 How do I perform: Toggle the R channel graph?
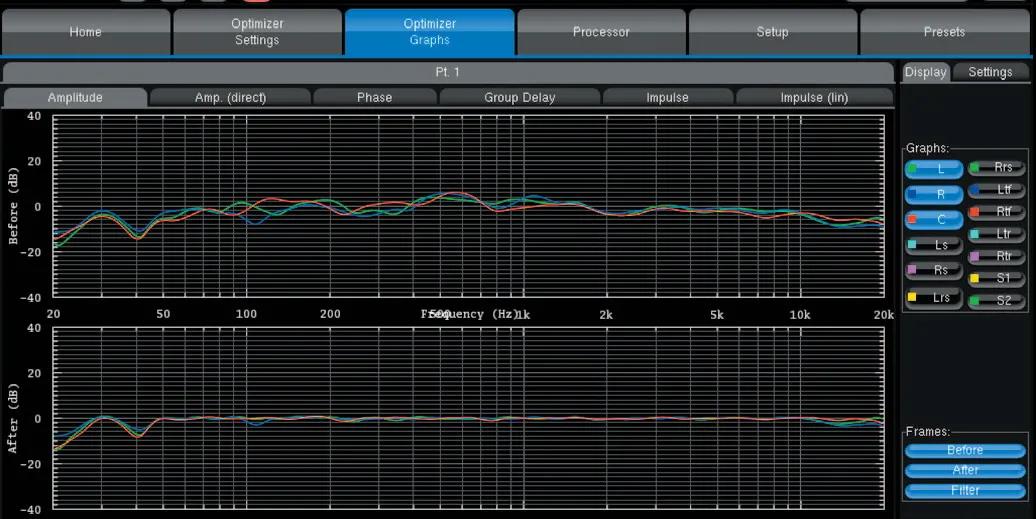934,195
